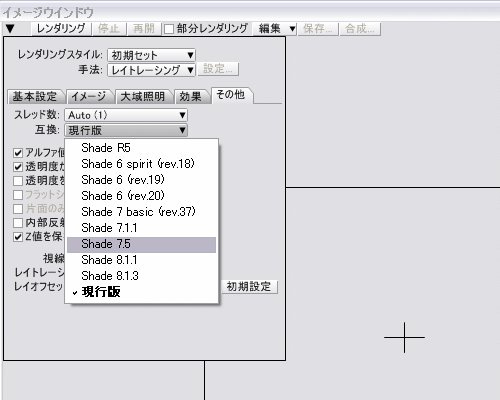Choose Shade 7.1.1 compatibility option

[142, 228]
